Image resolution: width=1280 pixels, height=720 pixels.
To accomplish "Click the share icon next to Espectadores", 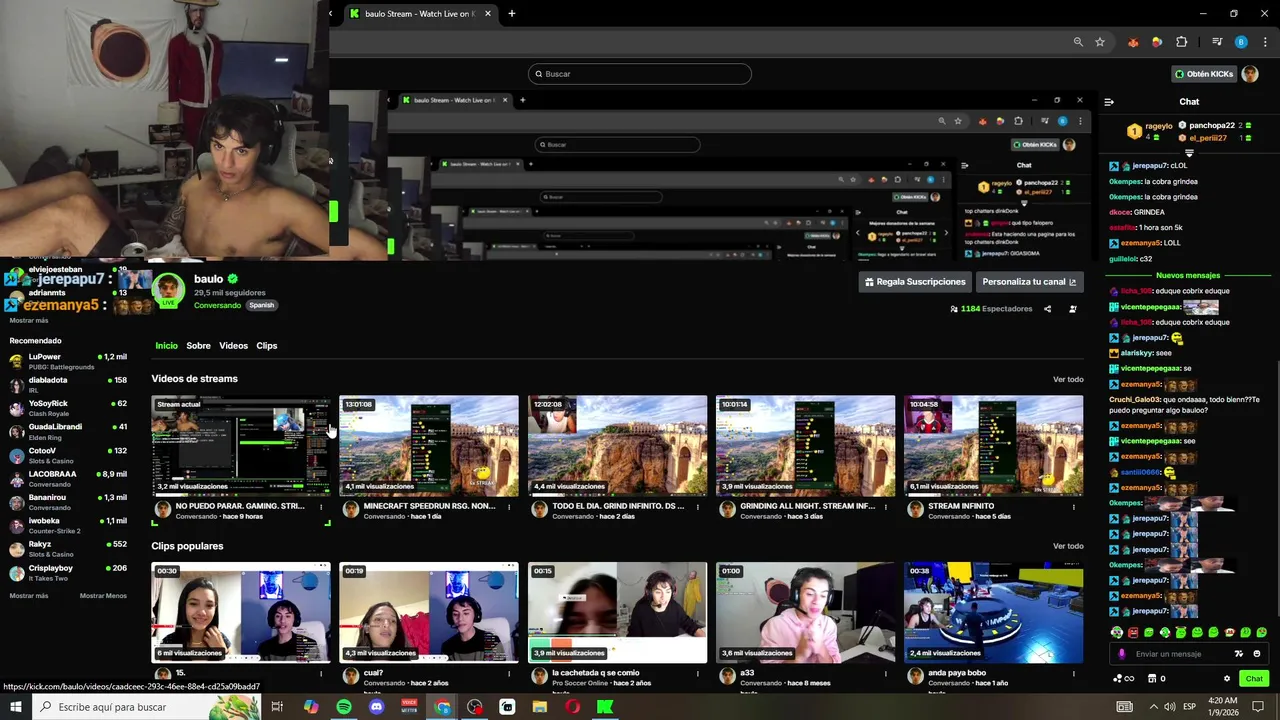I will click(x=1047, y=309).
